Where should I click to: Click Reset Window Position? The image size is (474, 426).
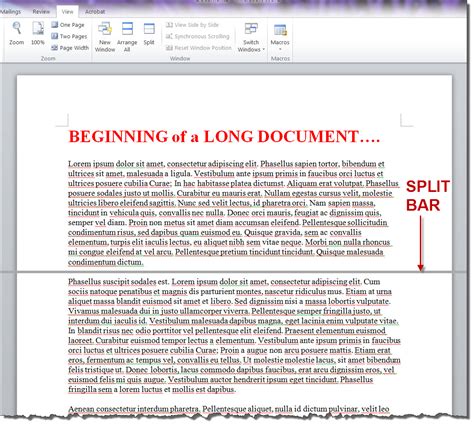pyautogui.click(x=199, y=48)
